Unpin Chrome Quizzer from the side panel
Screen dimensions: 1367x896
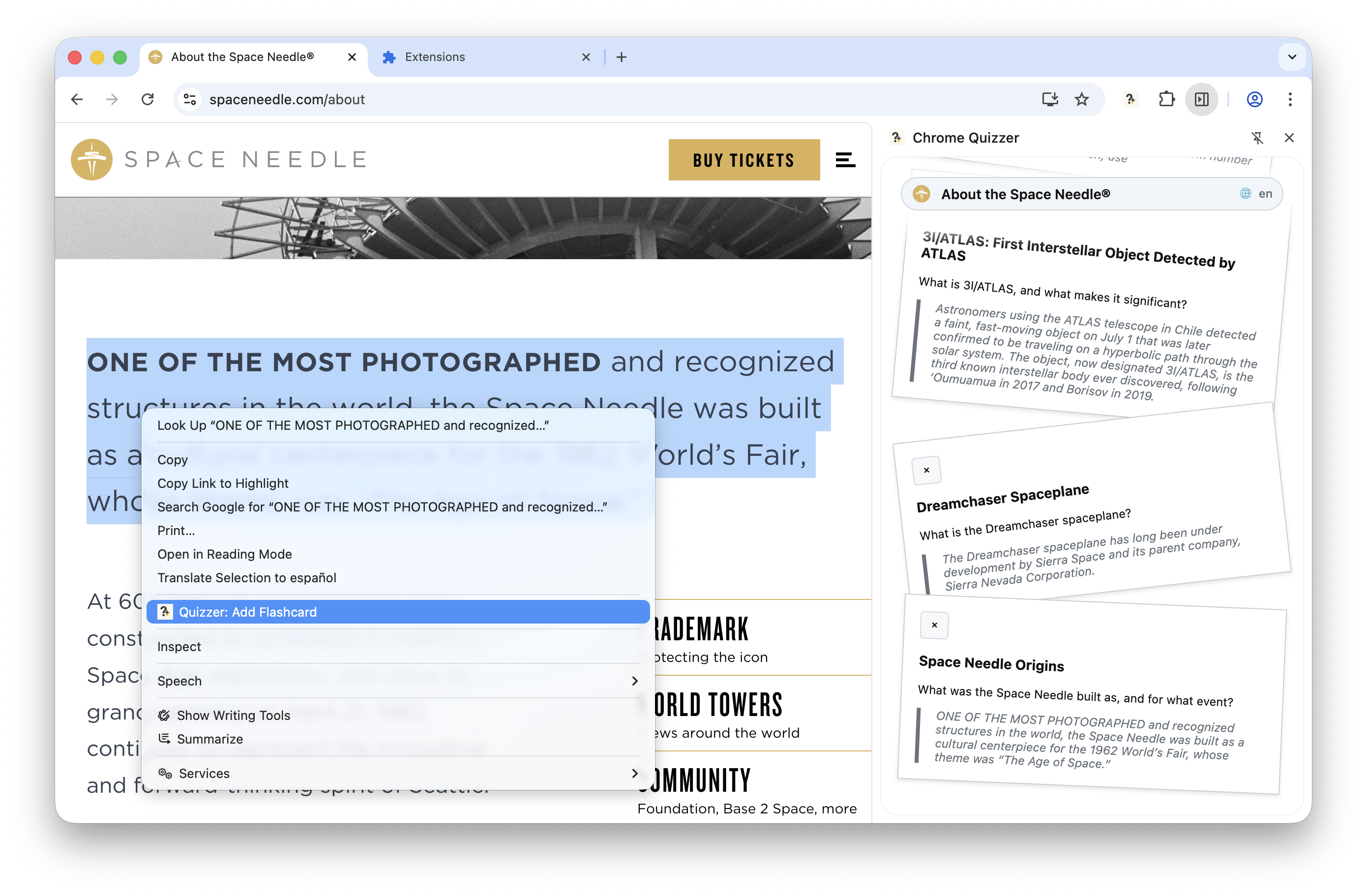coord(1257,138)
